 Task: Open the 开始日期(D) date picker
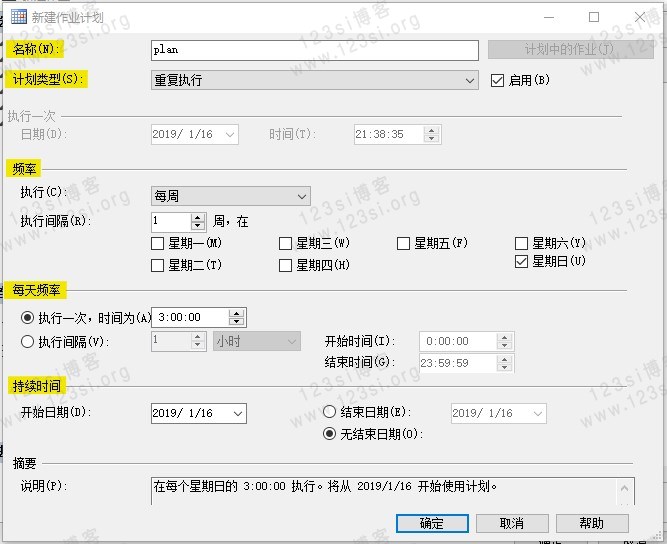(199, 413)
